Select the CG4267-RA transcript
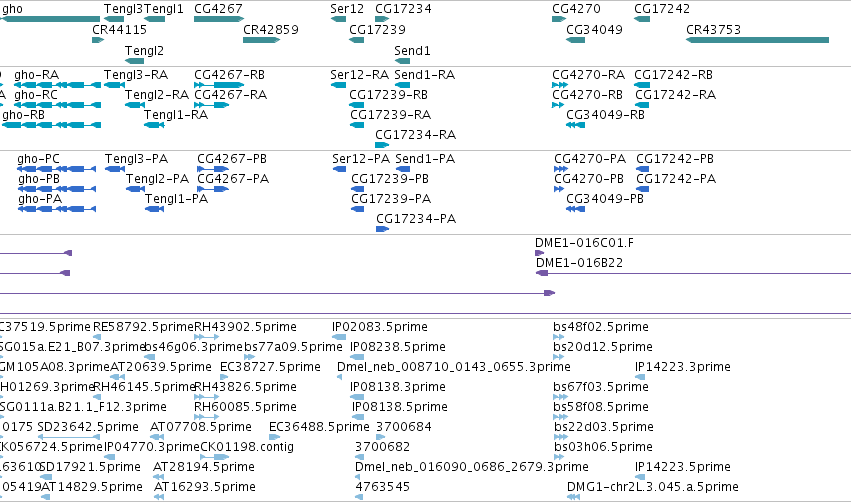851x502 pixels. pos(212,105)
